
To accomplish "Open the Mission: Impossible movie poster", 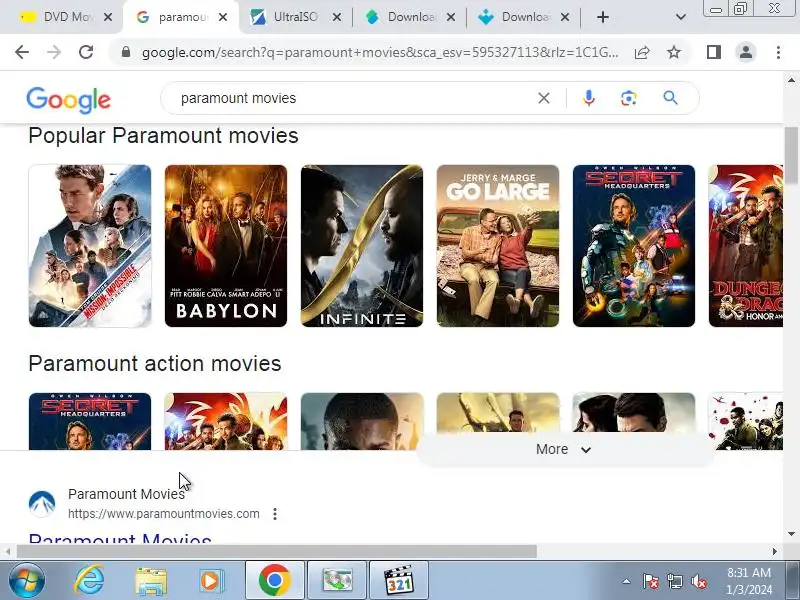I will [90, 246].
